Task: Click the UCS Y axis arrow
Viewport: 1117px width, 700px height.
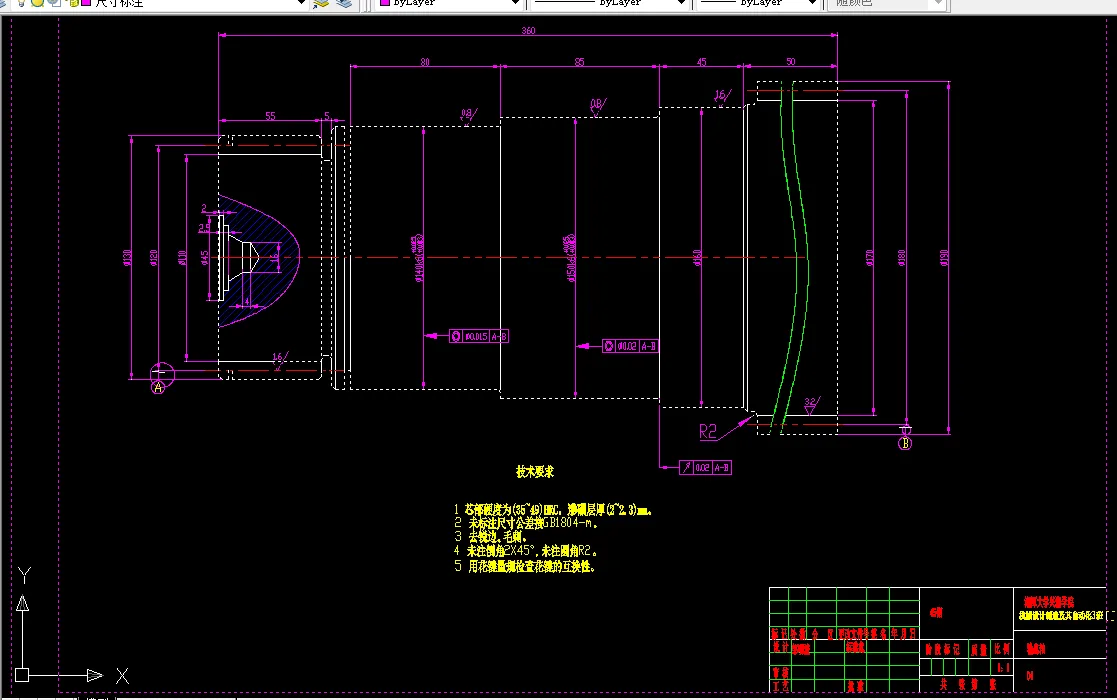Action: coord(23,604)
